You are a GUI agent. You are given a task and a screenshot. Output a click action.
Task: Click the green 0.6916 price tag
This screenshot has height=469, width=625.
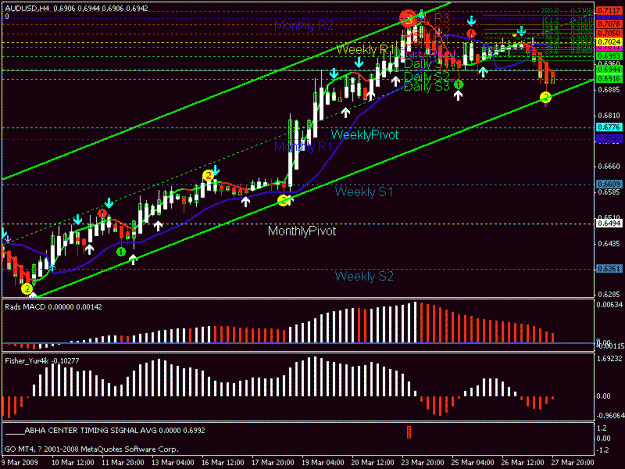(x=609, y=79)
